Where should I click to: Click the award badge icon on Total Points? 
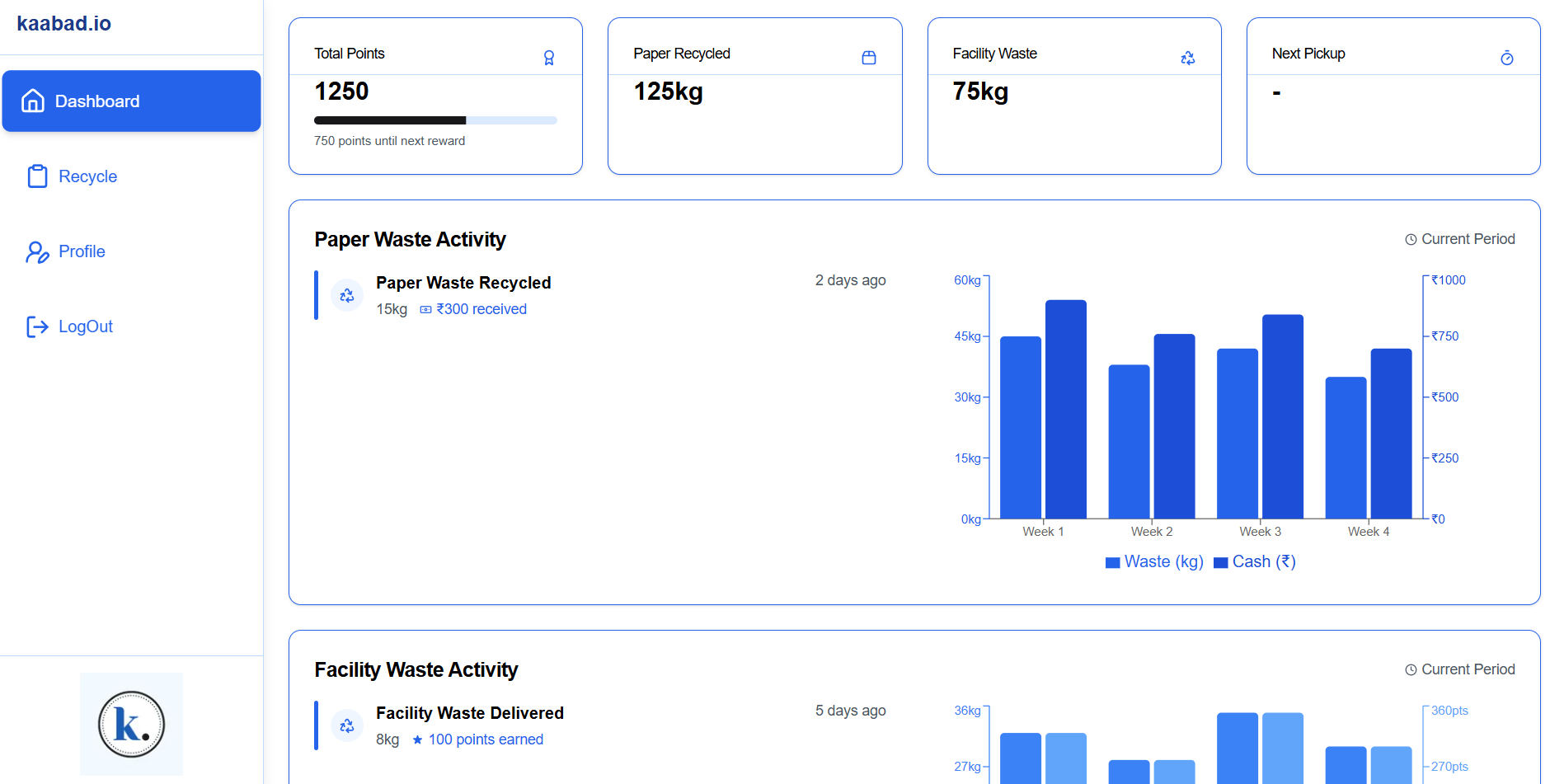[x=549, y=58]
